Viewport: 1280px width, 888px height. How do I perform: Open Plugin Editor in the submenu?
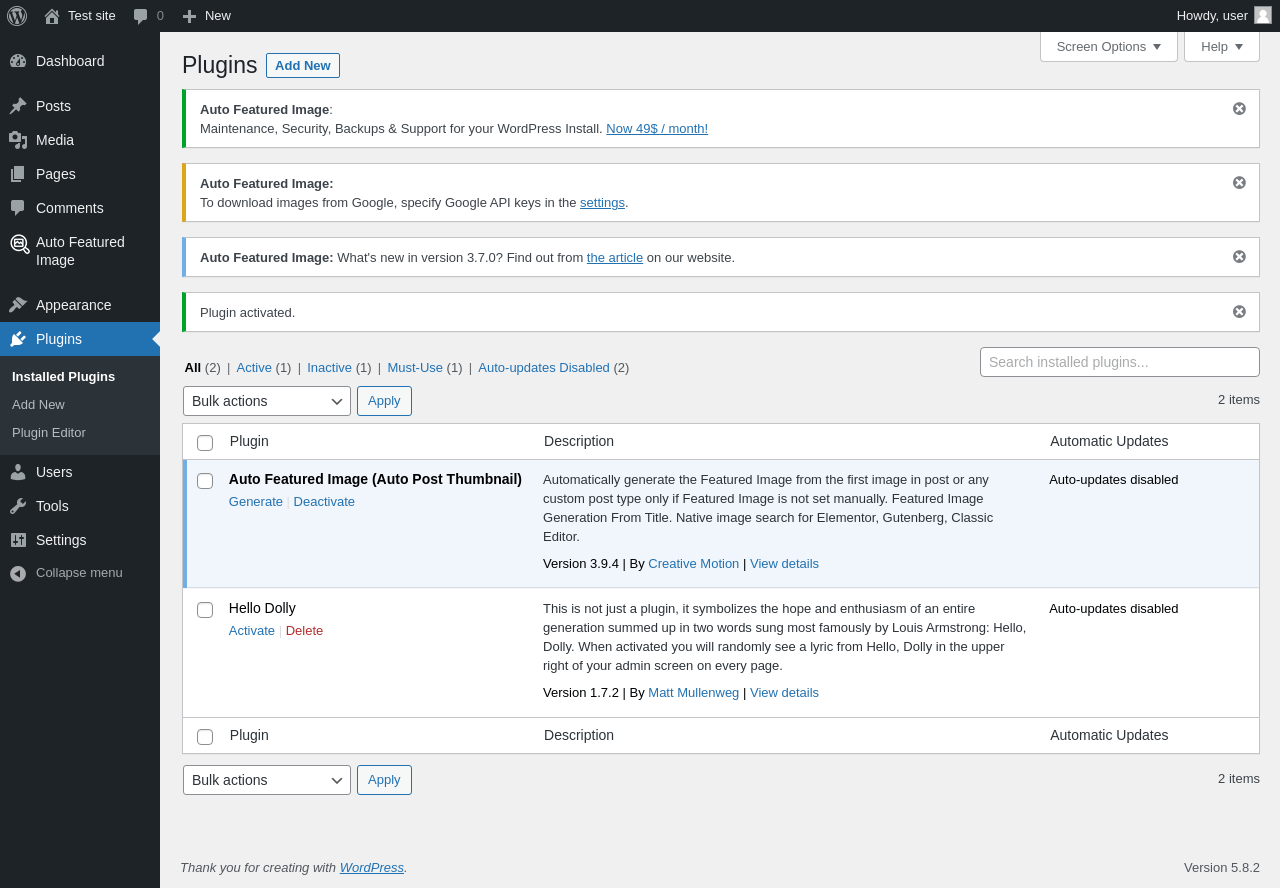[49, 433]
